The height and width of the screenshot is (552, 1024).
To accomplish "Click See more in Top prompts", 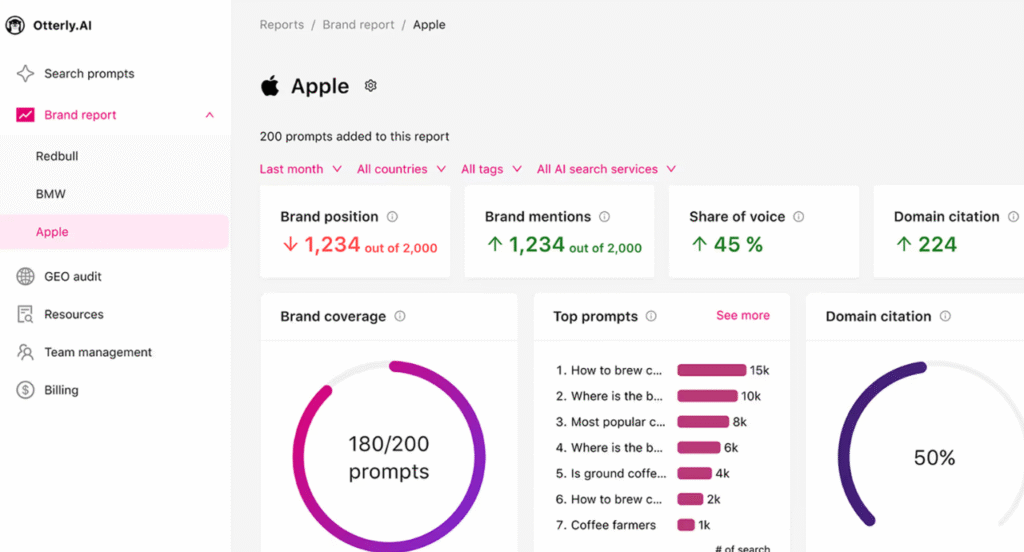I will (743, 316).
